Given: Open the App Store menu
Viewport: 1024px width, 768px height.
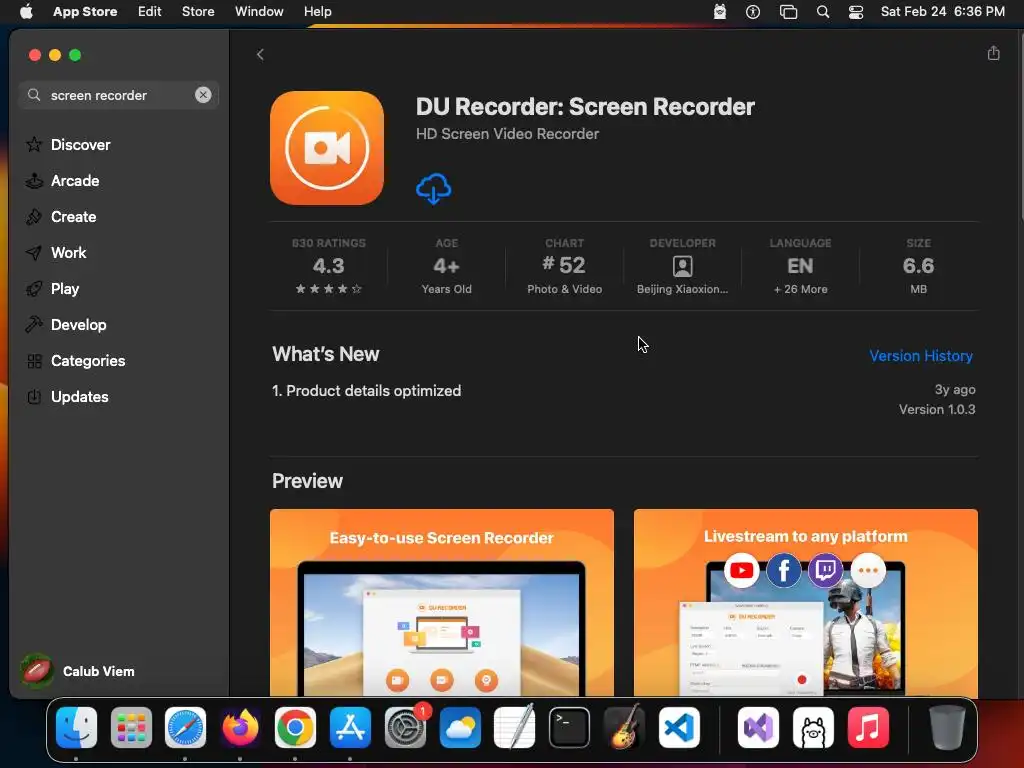Looking at the screenshot, I should click(85, 11).
